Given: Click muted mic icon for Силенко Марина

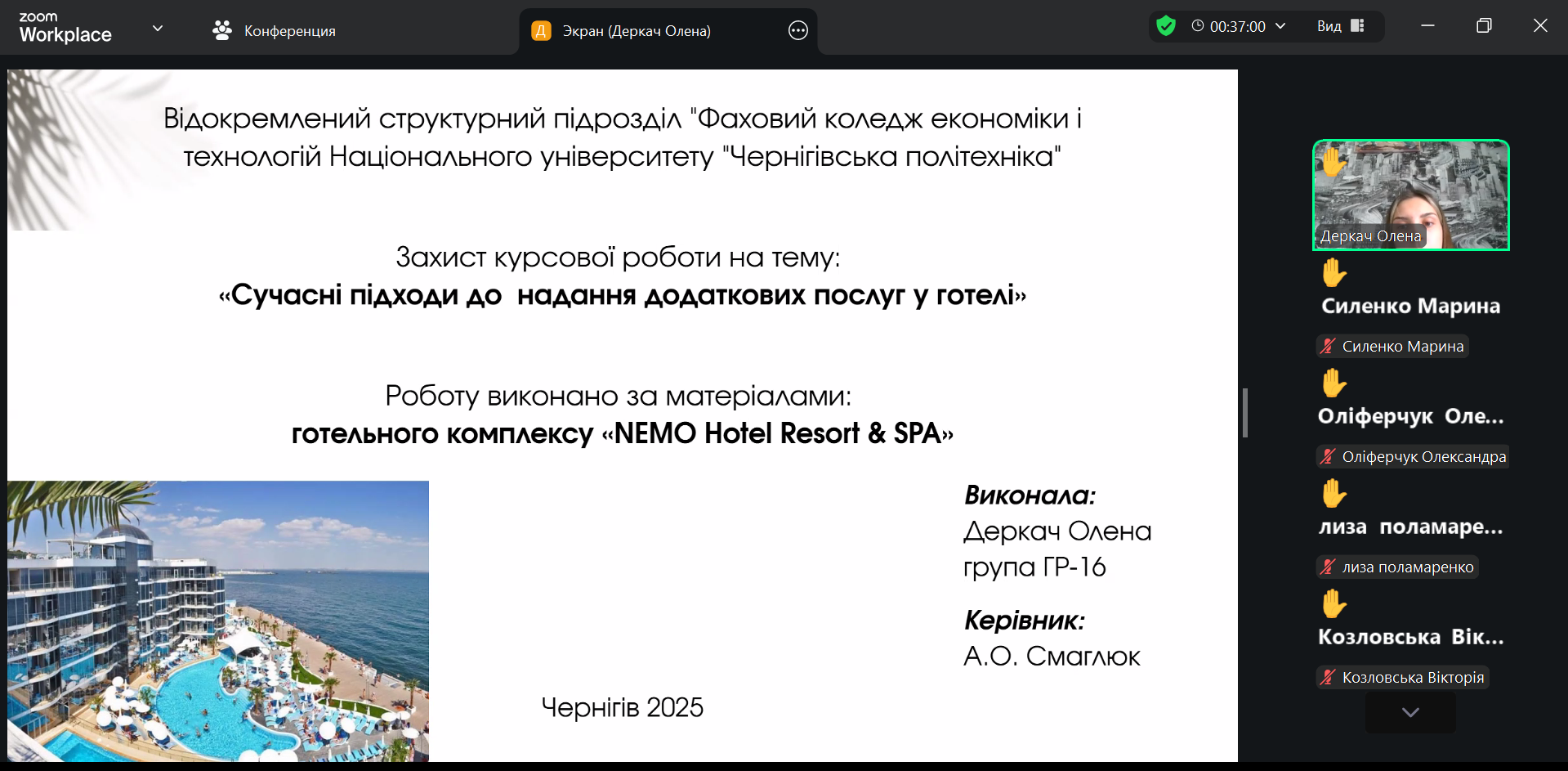Looking at the screenshot, I should click(x=1328, y=347).
